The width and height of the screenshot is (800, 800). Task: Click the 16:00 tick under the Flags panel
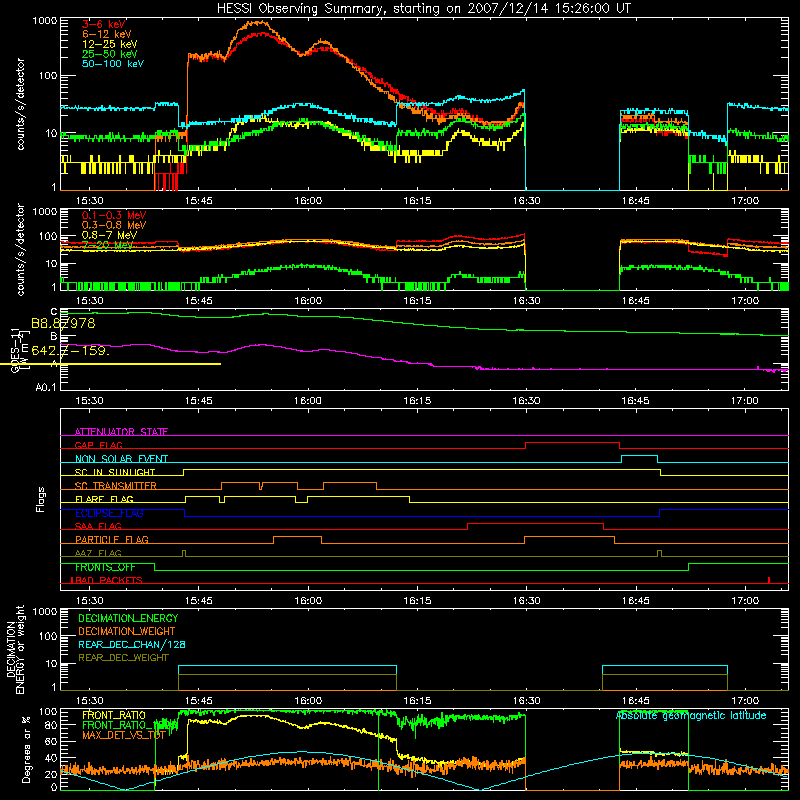point(308,601)
